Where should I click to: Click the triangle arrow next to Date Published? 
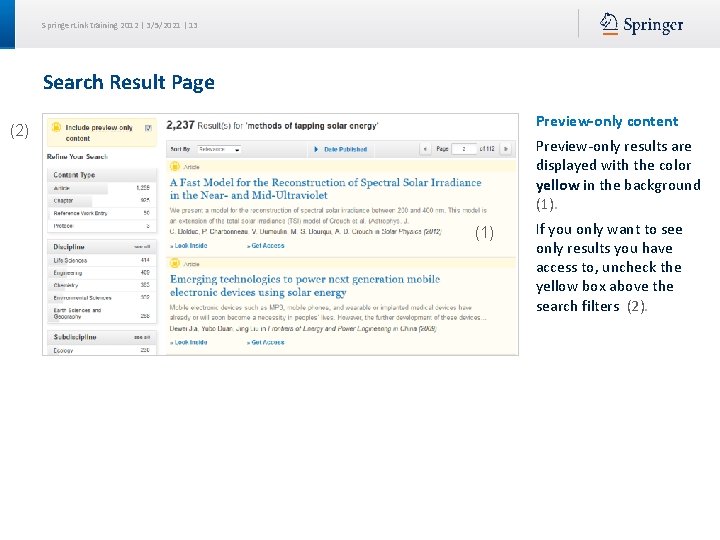[x=316, y=149]
